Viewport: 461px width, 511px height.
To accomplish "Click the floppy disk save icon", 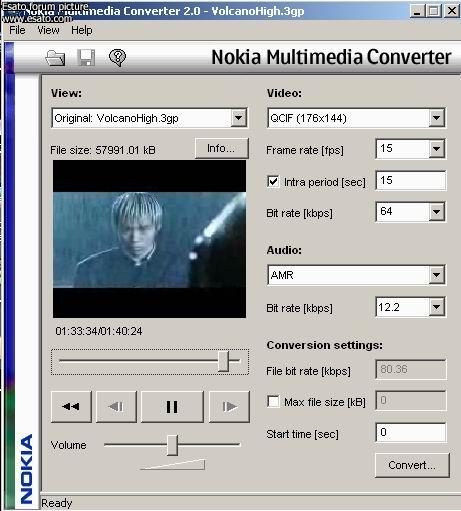I will coord(86,58).
